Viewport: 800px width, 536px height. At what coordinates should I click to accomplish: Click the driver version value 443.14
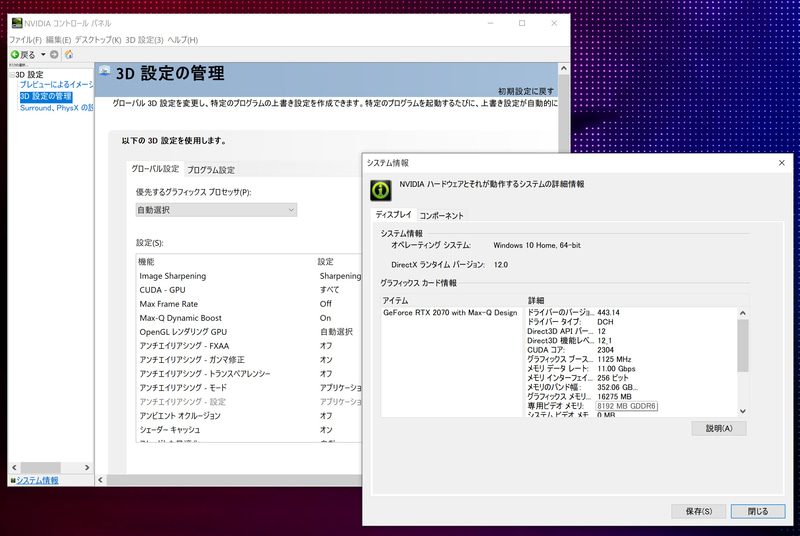click(608, 313)
